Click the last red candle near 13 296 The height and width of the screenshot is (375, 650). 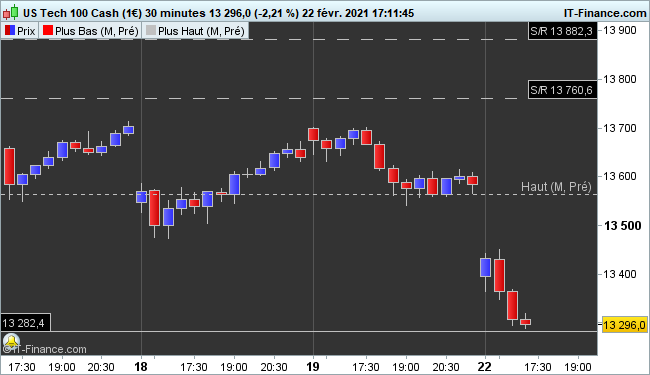click(526, 322)
